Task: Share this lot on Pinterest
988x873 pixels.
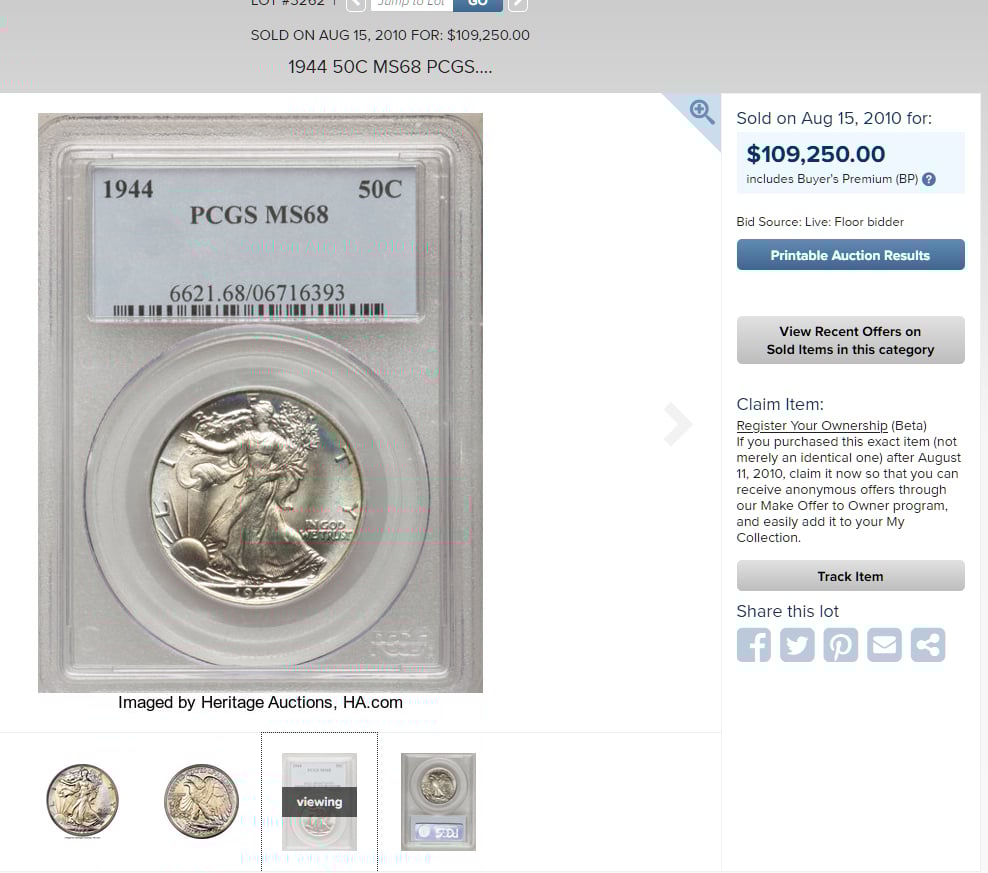Action: [x=841, y=645]
